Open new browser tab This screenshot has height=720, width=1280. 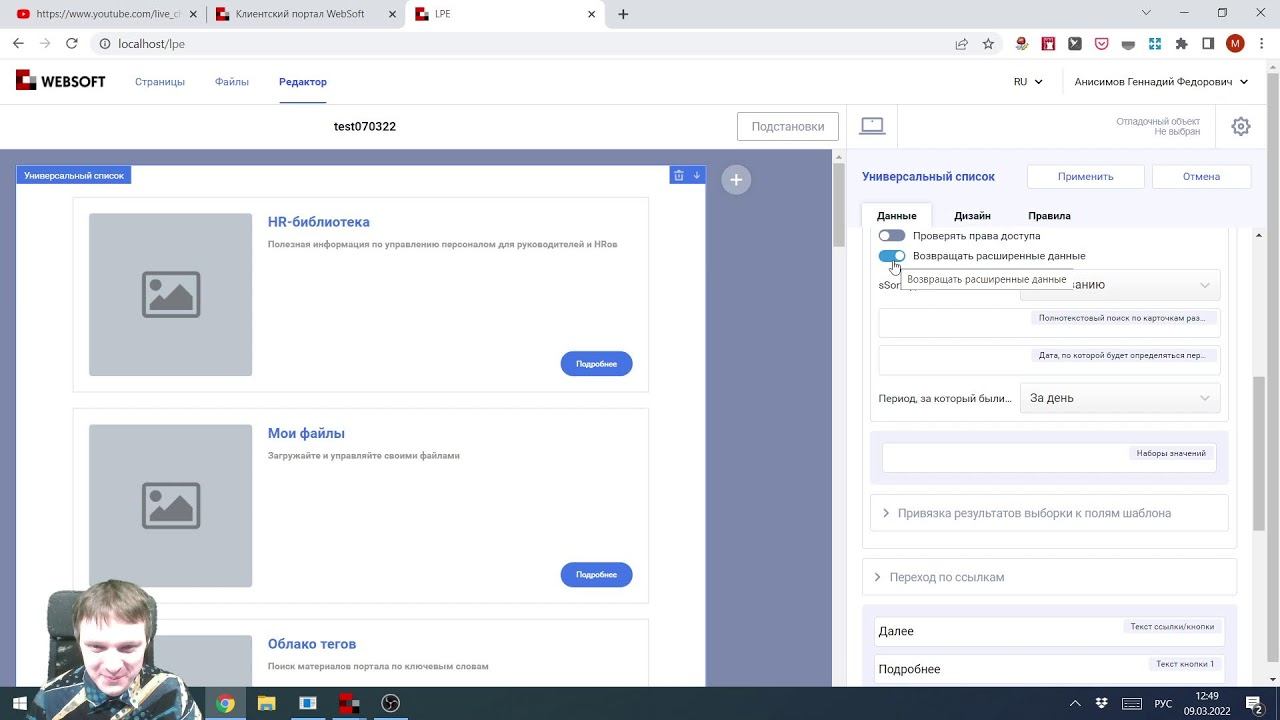623,14
